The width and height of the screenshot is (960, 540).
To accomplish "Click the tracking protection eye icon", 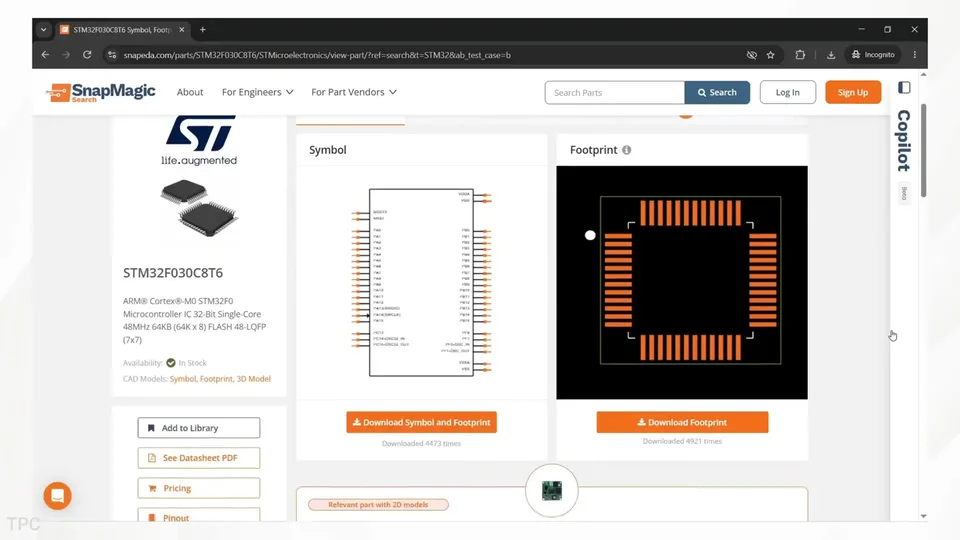I will coord(752,55).
